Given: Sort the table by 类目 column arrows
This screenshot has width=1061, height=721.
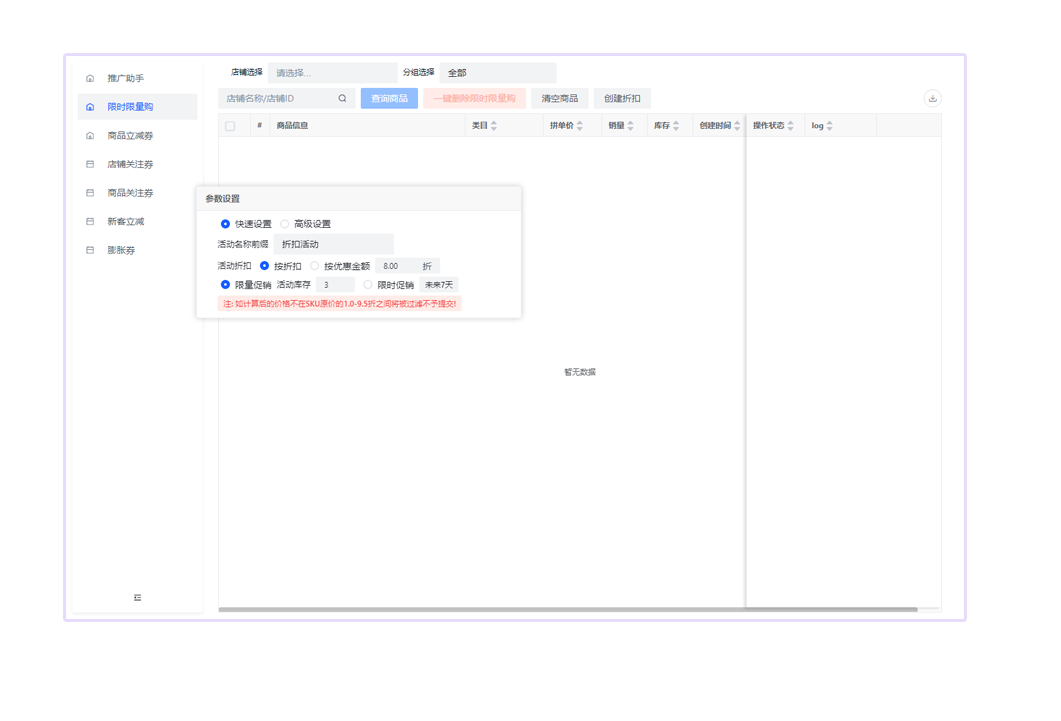Looking at the screenshot, I should click(x=494, y=126).
